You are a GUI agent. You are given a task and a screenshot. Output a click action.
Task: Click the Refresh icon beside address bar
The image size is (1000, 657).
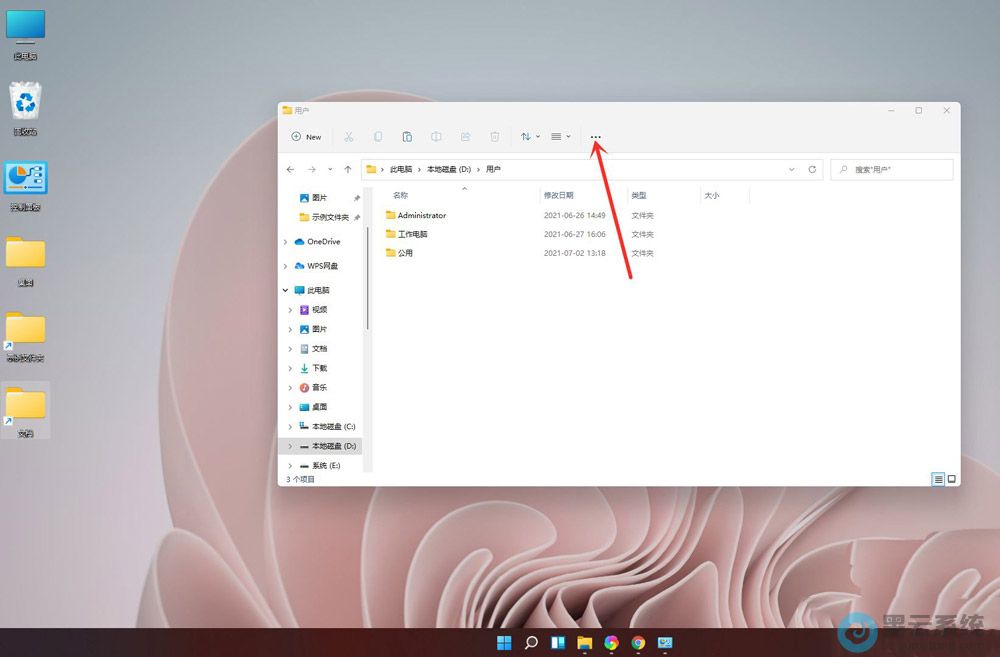812,170
